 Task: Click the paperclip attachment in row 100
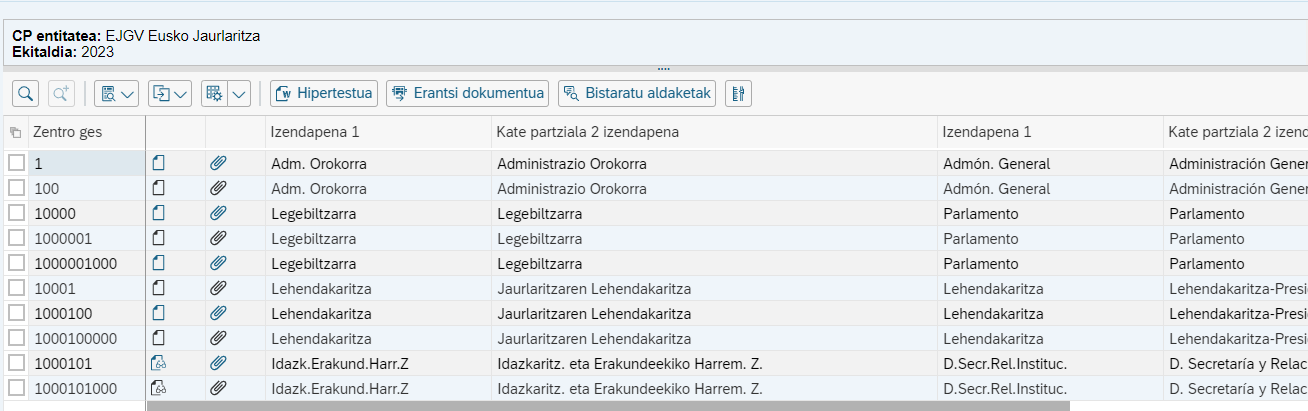coord(219,188)
